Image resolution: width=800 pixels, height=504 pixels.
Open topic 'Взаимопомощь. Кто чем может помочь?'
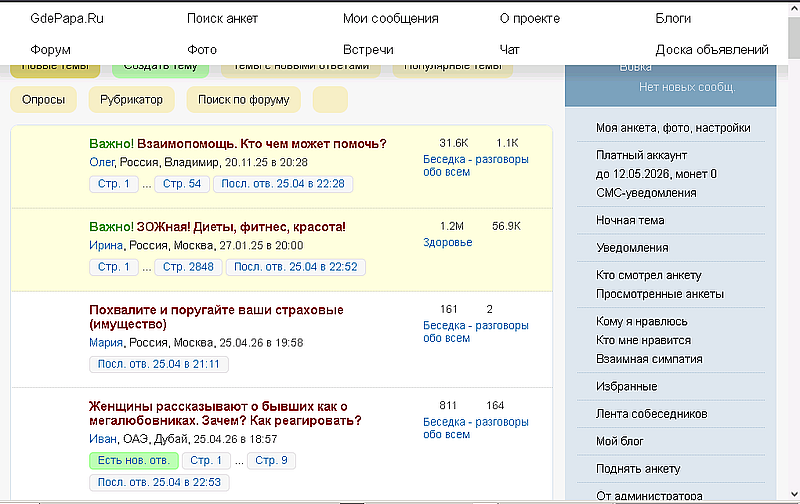coord(261,144)
